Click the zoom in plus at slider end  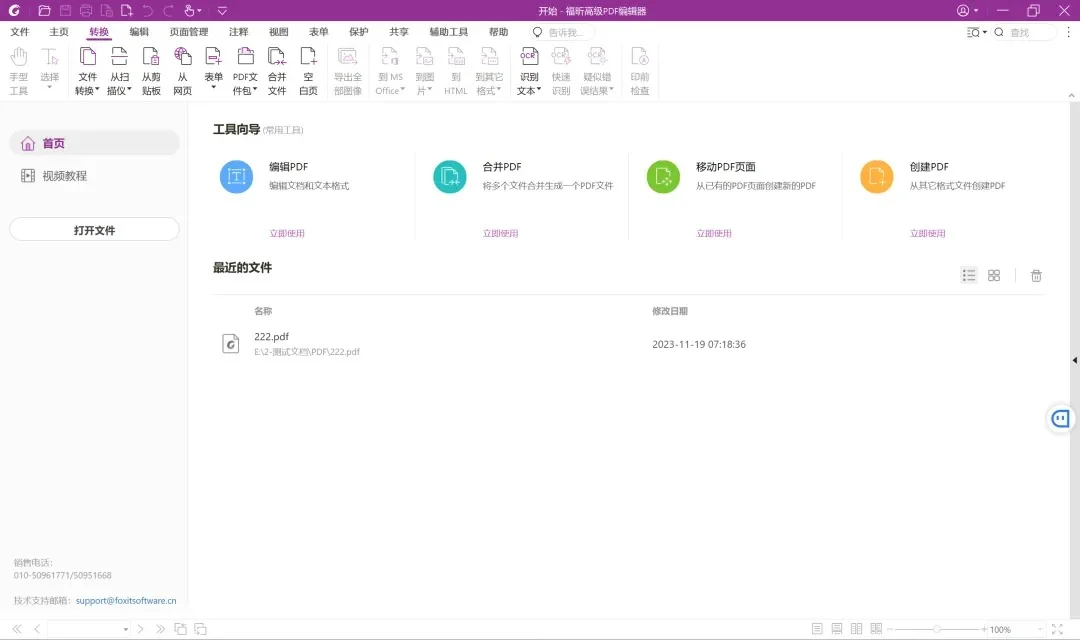click(x=984, y=629)
